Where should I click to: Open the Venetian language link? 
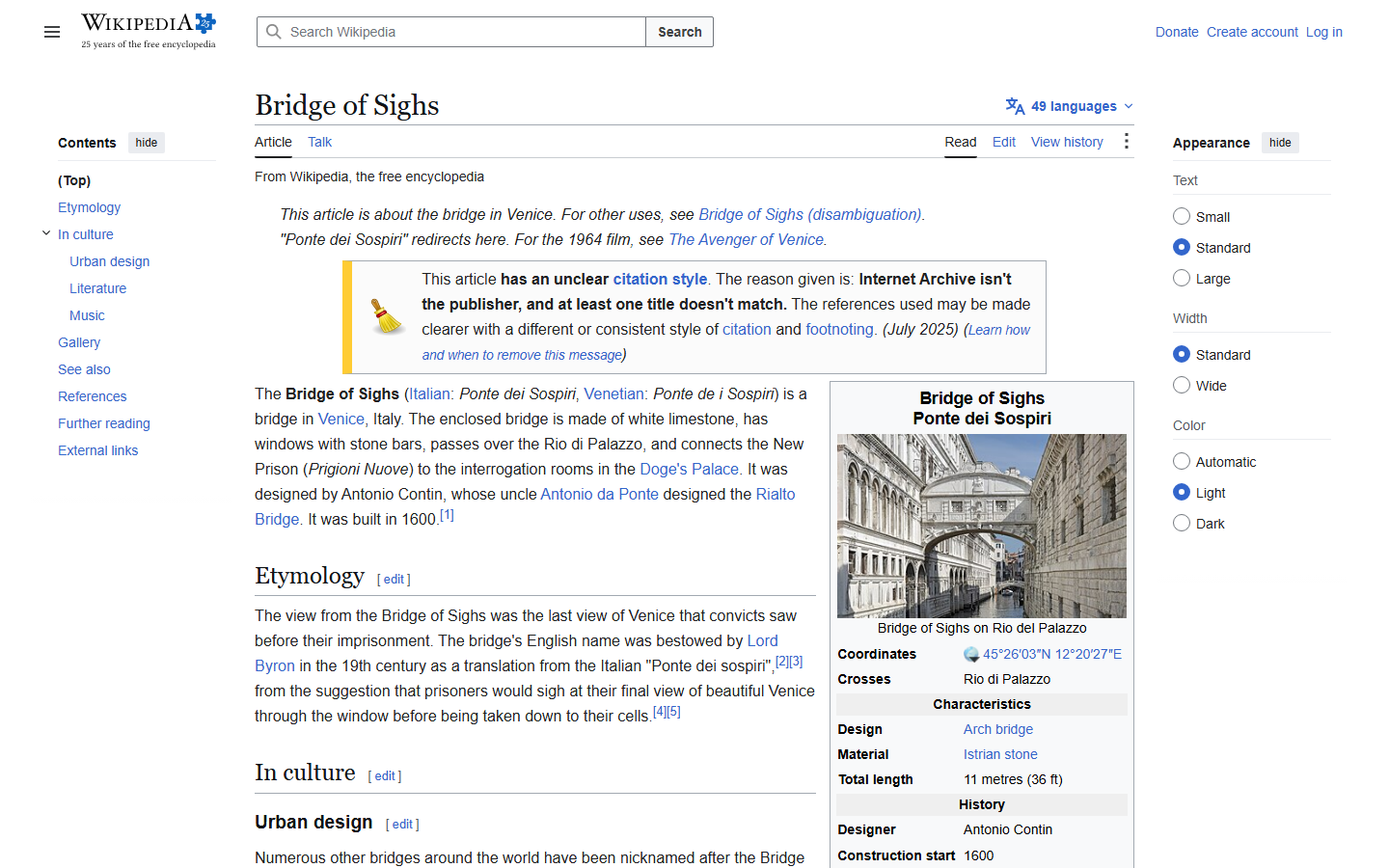click(613, 393)
